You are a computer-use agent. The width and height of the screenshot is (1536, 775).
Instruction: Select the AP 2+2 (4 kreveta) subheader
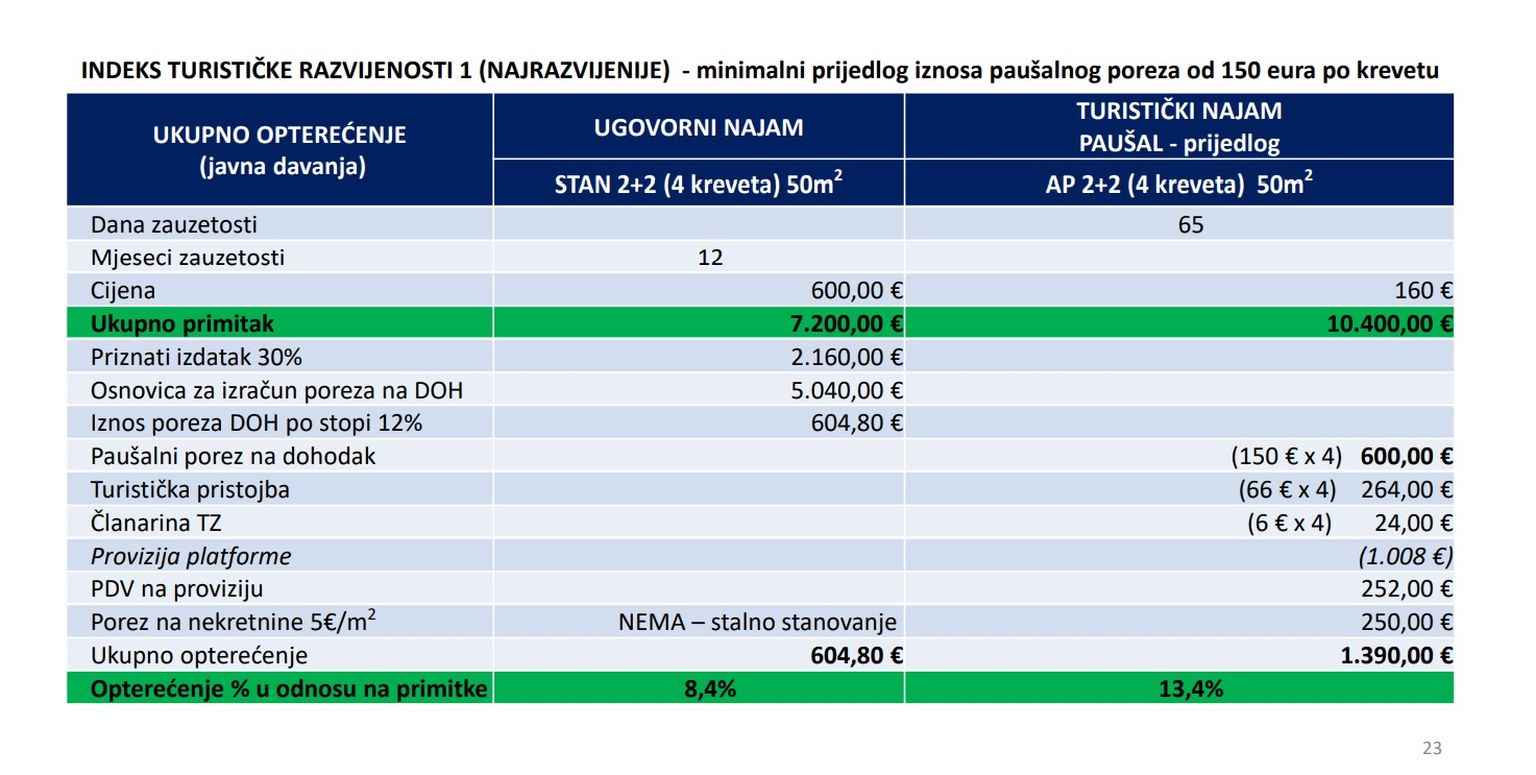point(1179,184)
